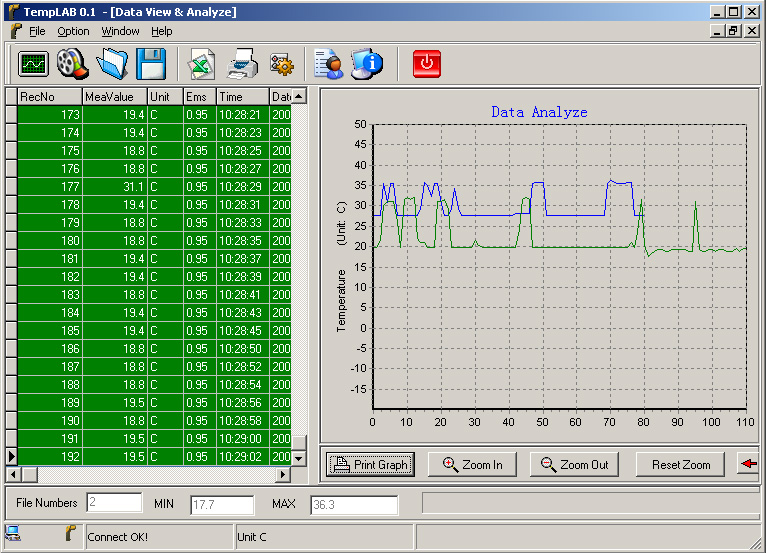Click the table's vertical scrollbar down arrow
The width and height of the screenshot is (766, 553).
[x=298, y=459]
